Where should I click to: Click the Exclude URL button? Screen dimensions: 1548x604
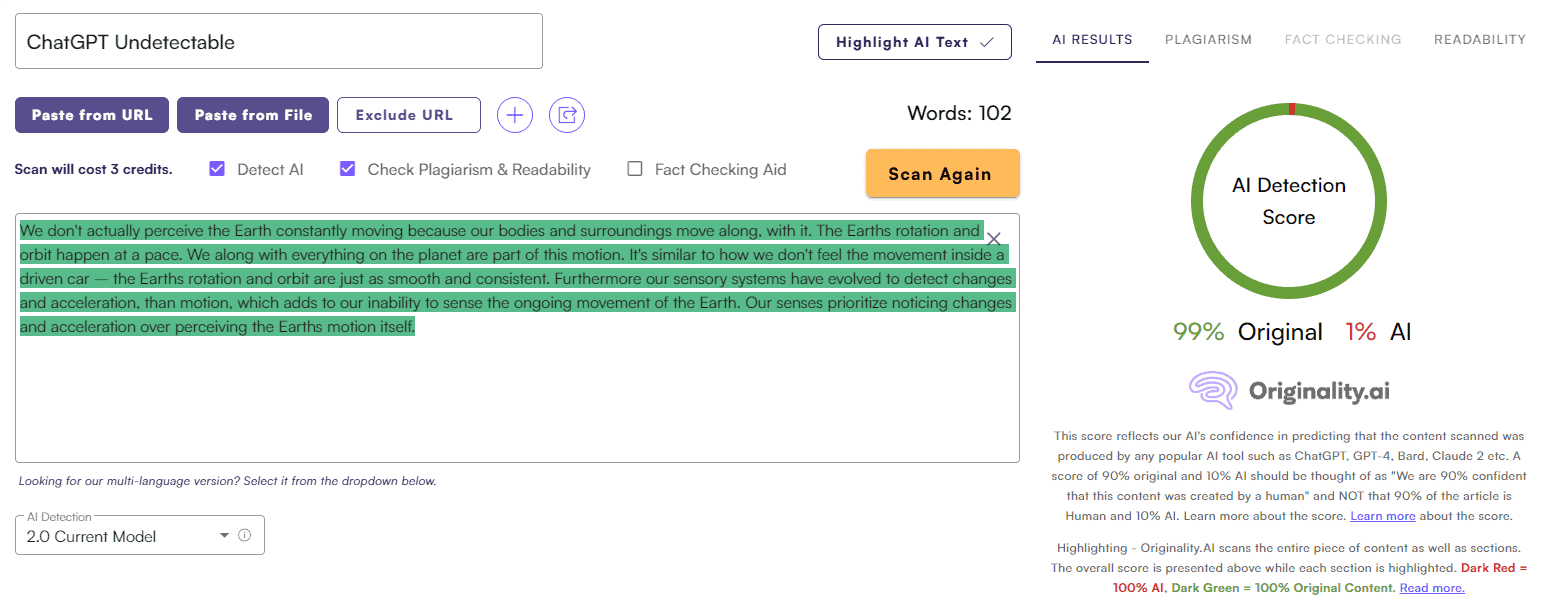(x=409, y=115)
